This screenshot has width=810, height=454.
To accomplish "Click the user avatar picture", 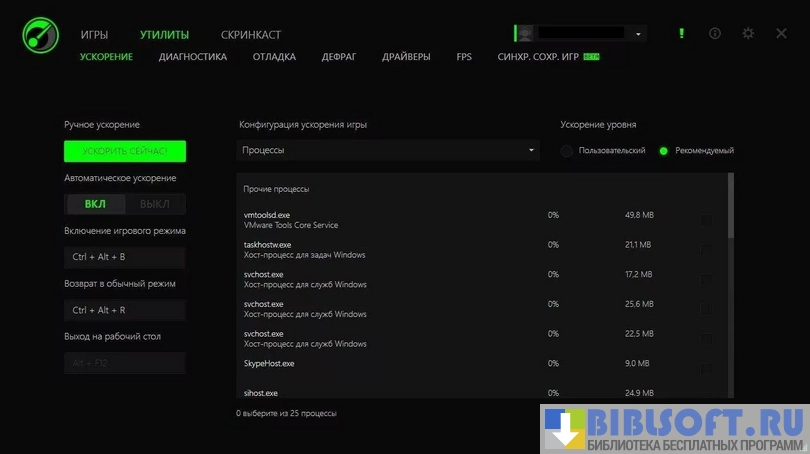I will pos(525,33).
